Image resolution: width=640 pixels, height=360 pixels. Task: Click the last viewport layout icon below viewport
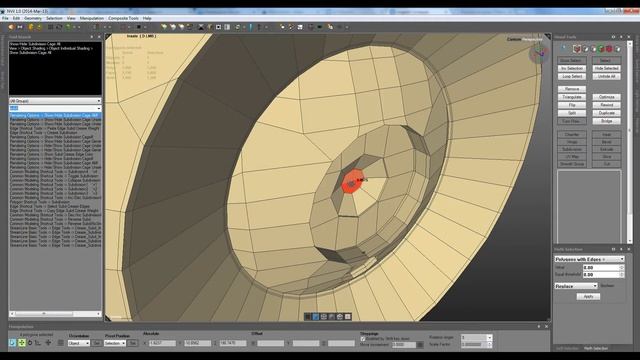348,317
